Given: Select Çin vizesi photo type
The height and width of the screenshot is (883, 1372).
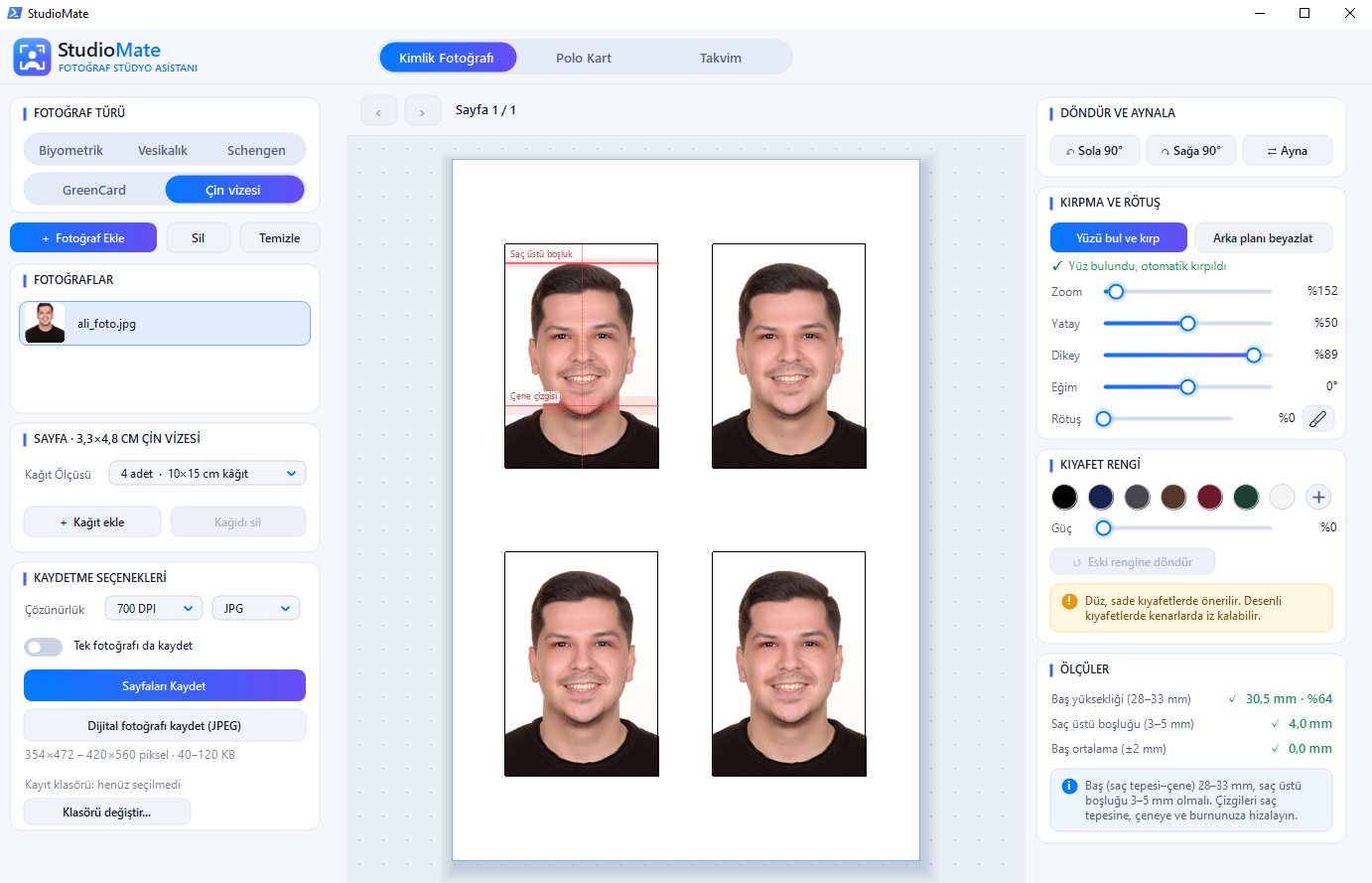Looking at the screenshot, I should point(233,190).
